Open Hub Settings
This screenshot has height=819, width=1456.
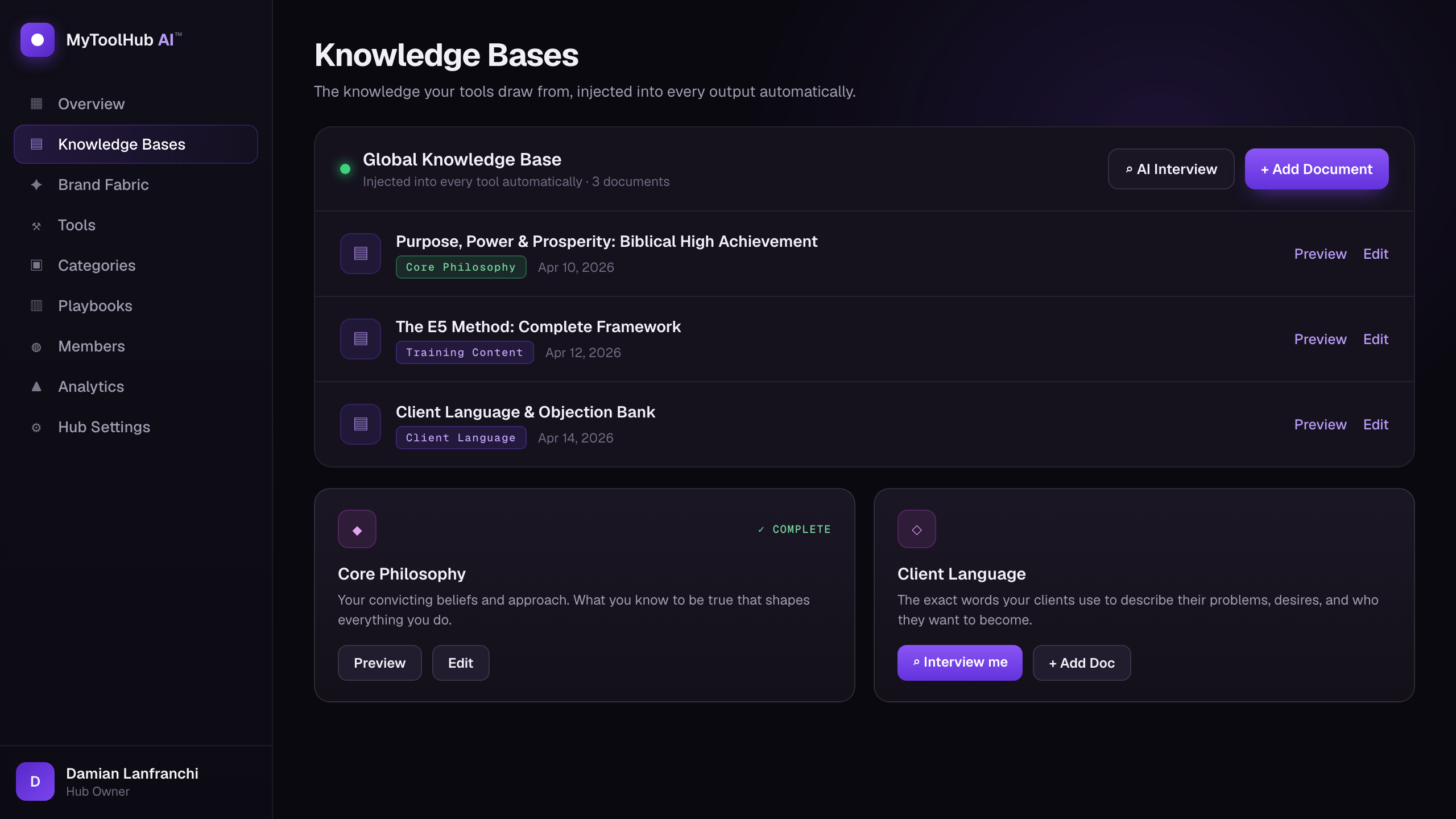[x=136, y=427]
